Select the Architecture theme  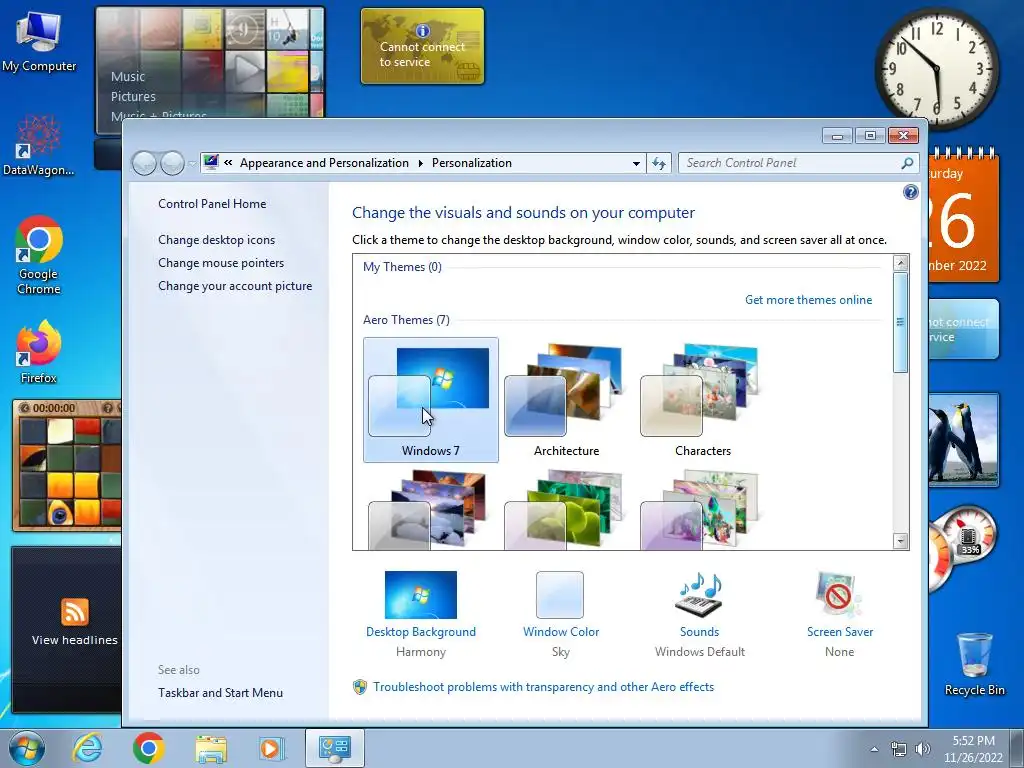click(x=566, y=400)
